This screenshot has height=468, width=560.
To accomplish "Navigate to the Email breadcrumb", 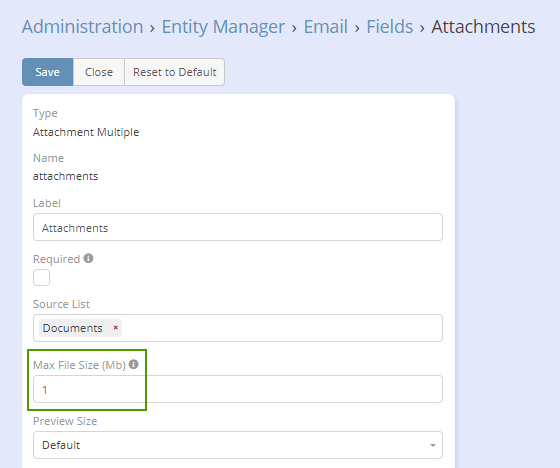I will (x=325, y=27).
